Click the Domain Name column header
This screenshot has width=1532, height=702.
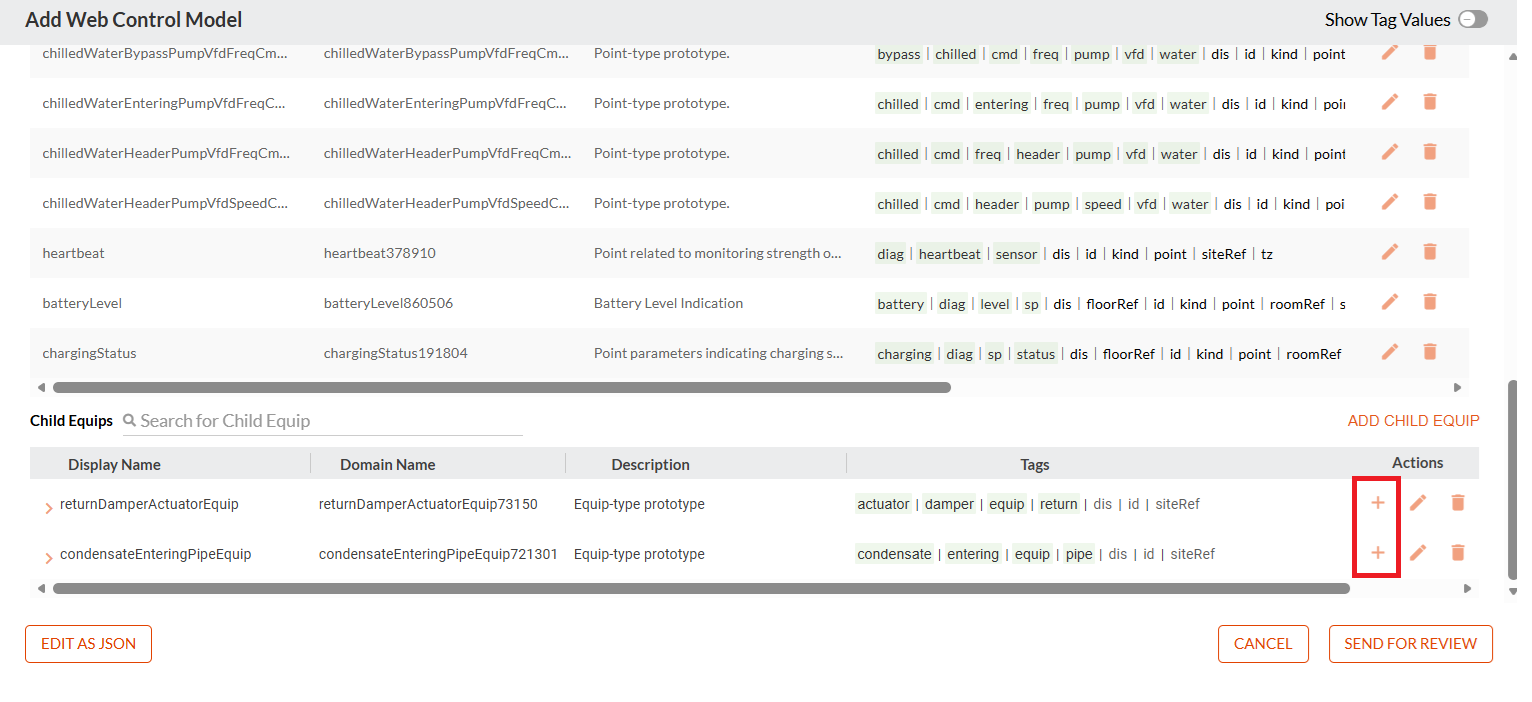coord(387,464)
